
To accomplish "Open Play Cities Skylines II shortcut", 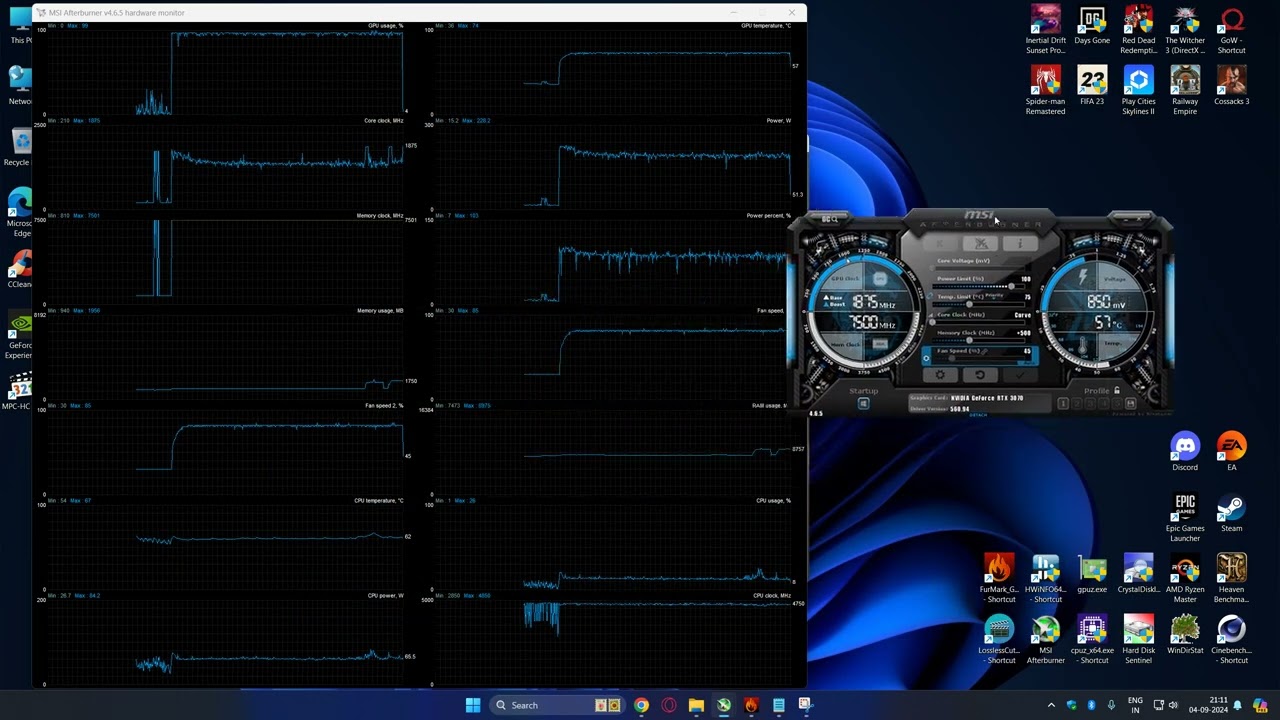I will tap(1138, 92).
